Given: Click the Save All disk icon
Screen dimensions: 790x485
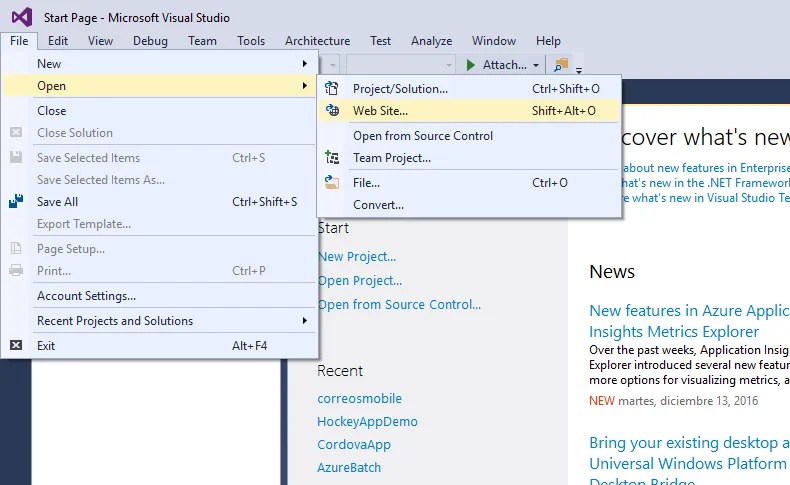Looking at the screenshot, I should point(16,201).
